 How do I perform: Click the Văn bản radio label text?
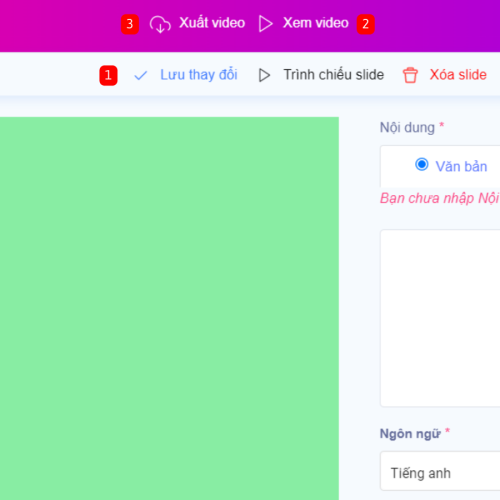pos(461,166)
